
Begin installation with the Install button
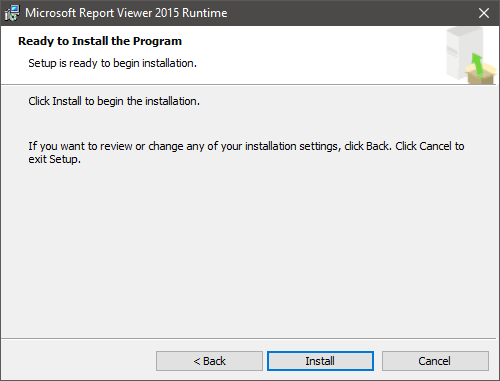(x=320, y=361)
